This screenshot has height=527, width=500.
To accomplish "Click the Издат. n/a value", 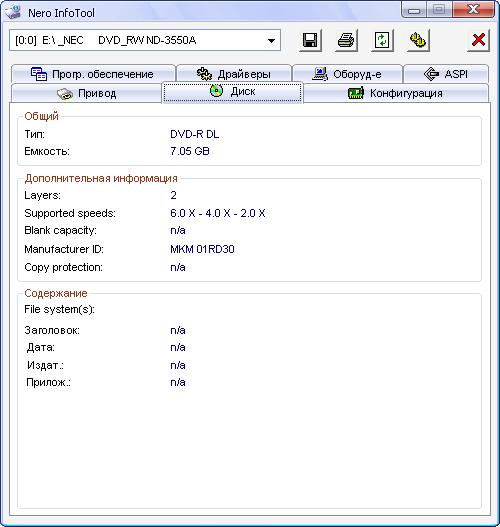I will (178, 365).
